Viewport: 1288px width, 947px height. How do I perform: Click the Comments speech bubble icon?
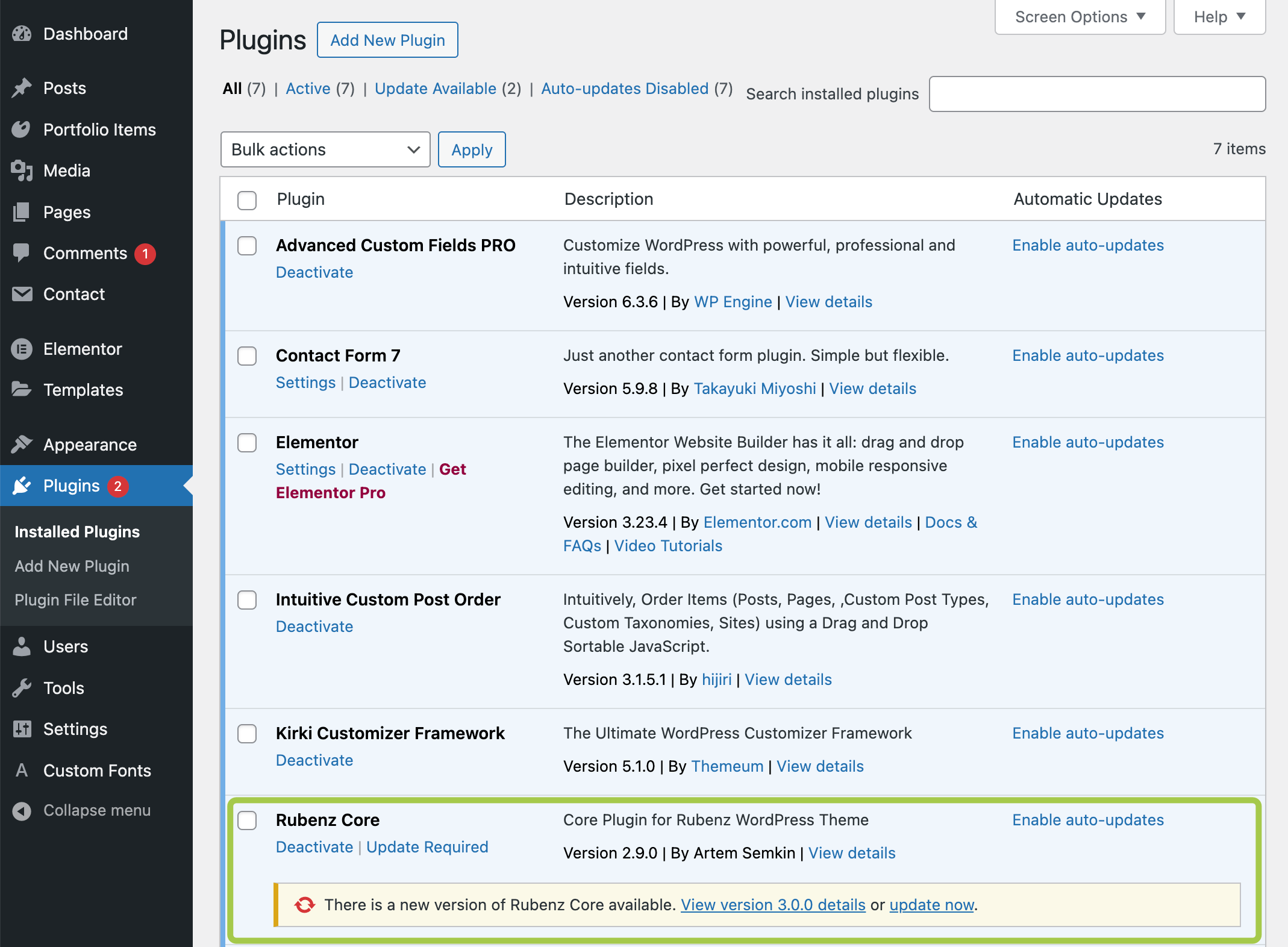[x=22, y=253]
